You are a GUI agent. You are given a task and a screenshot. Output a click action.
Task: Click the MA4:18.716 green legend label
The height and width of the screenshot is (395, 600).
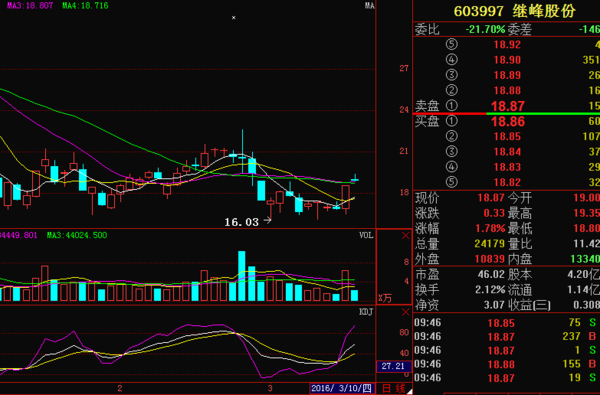86,6
